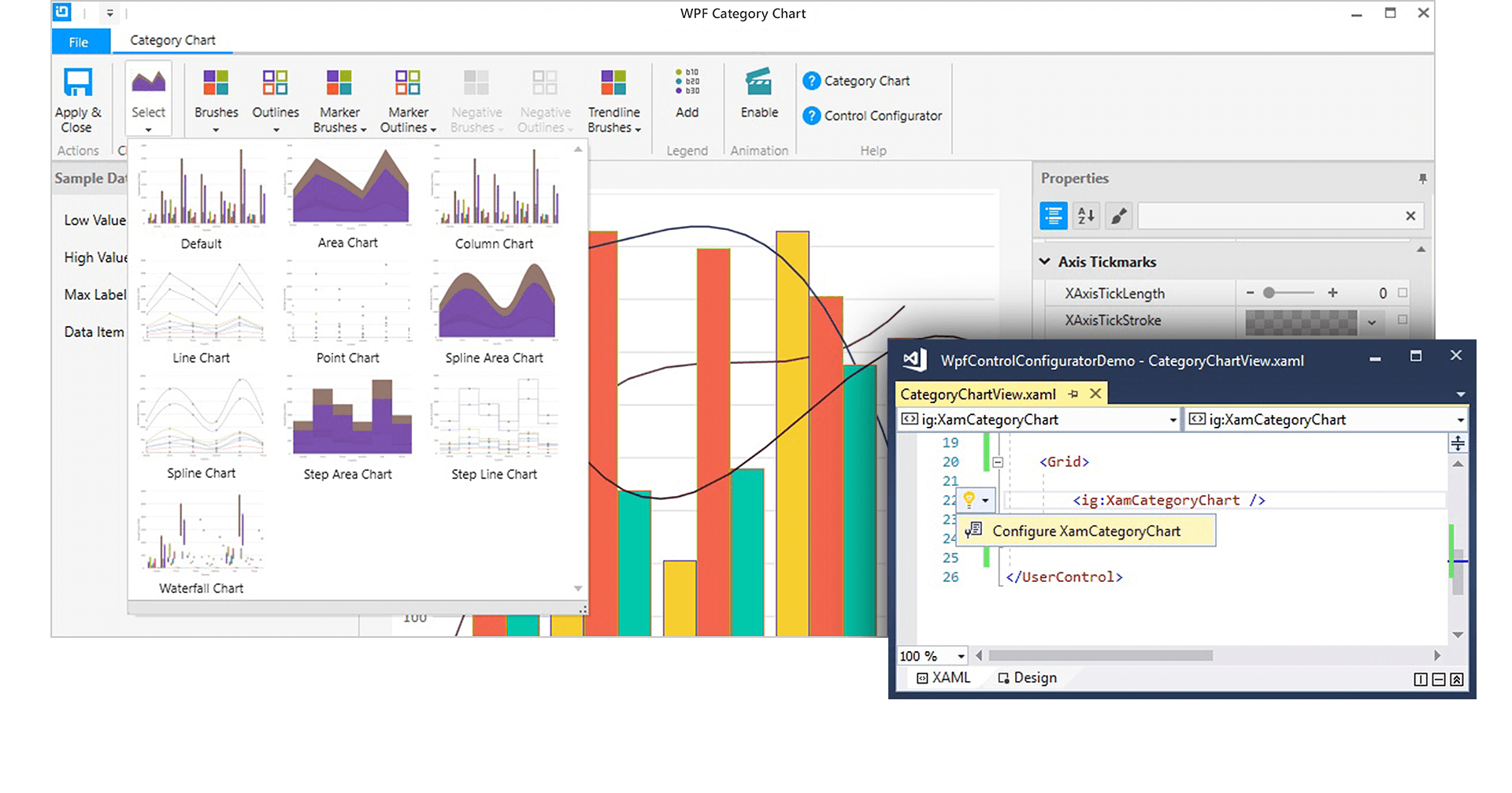
Task: Click the Properties search field
Action: coord(1268,215)
